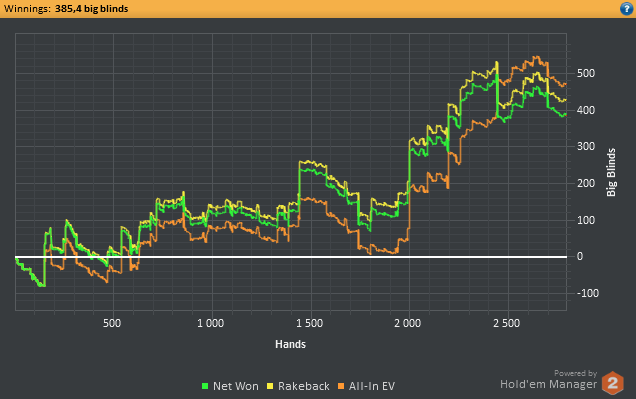Image resolution: width=636 pixels, height=399 pixels.
Task: Click the white zero baseline on the graph
Action: (291, 257)
